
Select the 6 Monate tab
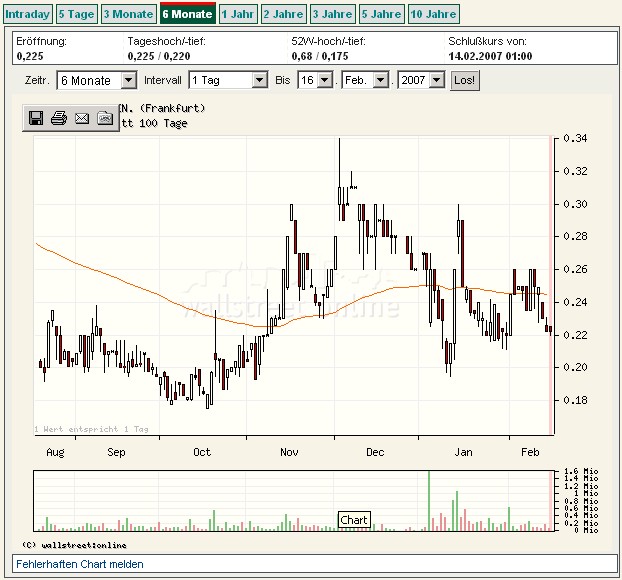[187, 13]
